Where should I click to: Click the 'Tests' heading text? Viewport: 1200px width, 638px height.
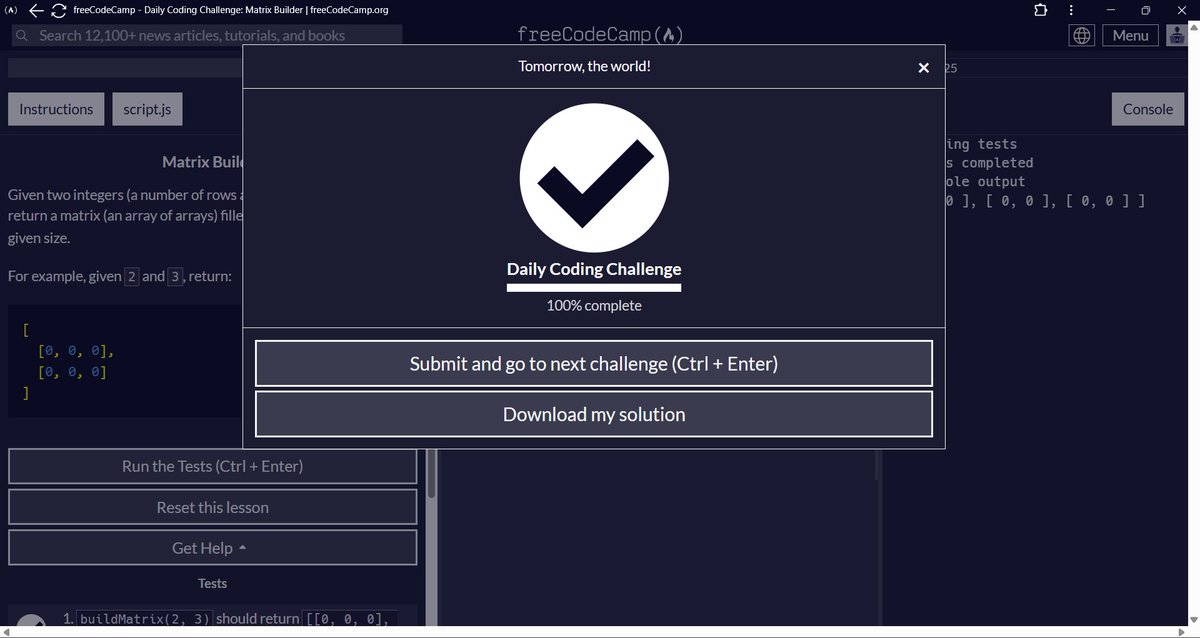click(x=212, y=583)
